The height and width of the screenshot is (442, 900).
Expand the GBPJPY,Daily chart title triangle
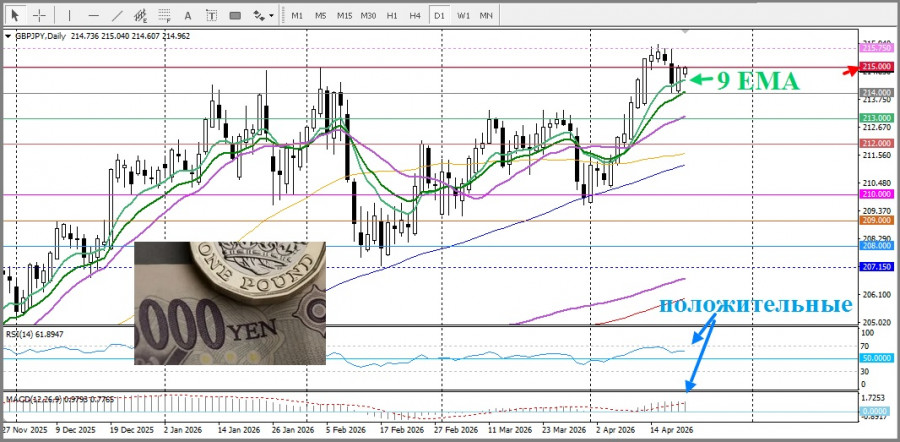click(9, 36)
